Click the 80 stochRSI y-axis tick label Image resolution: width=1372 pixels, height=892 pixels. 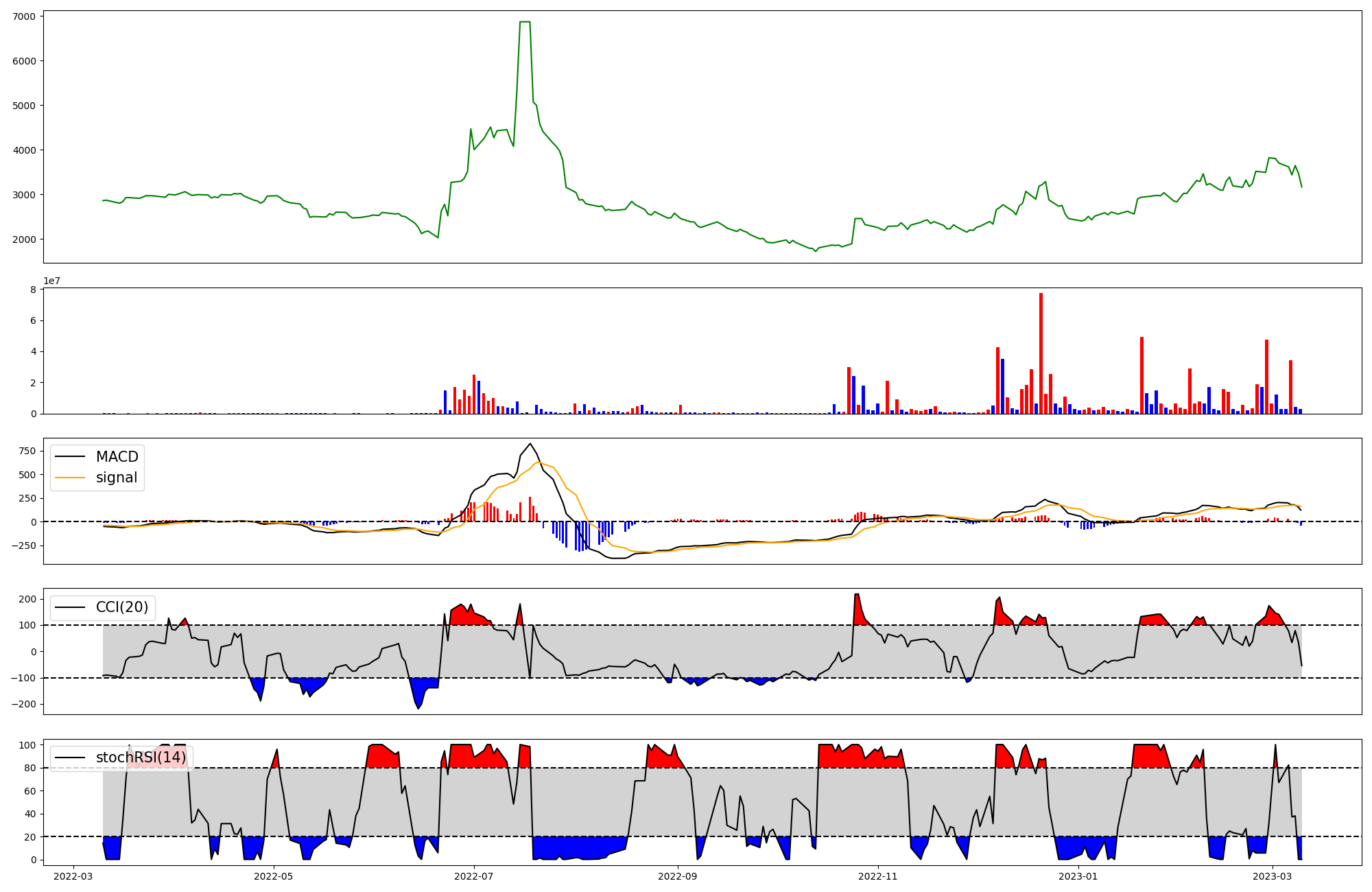(x=29, y=768)
